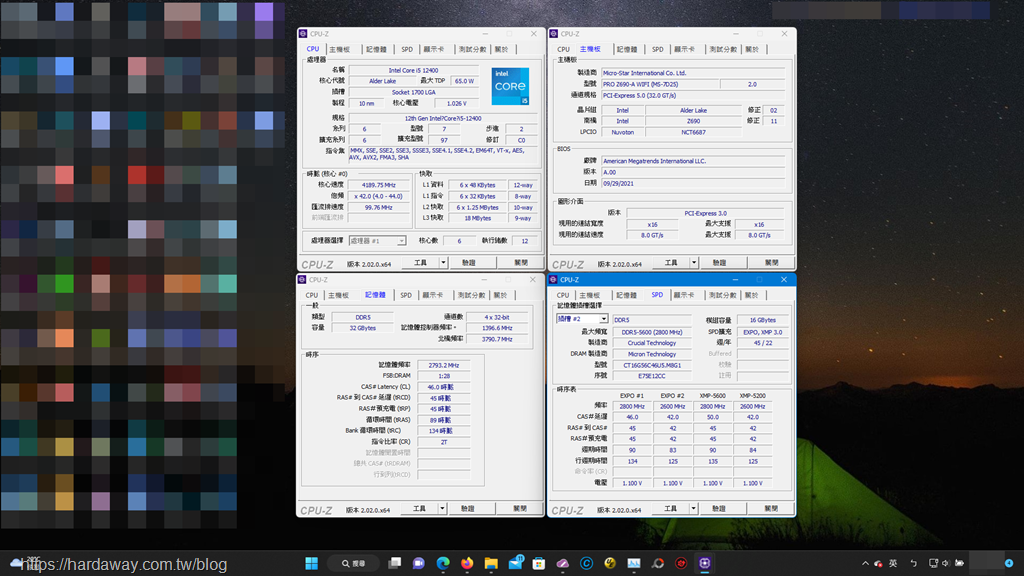Click 關閉 button in SPD window
Screen dimensions: 1024x576
point(771,508)
